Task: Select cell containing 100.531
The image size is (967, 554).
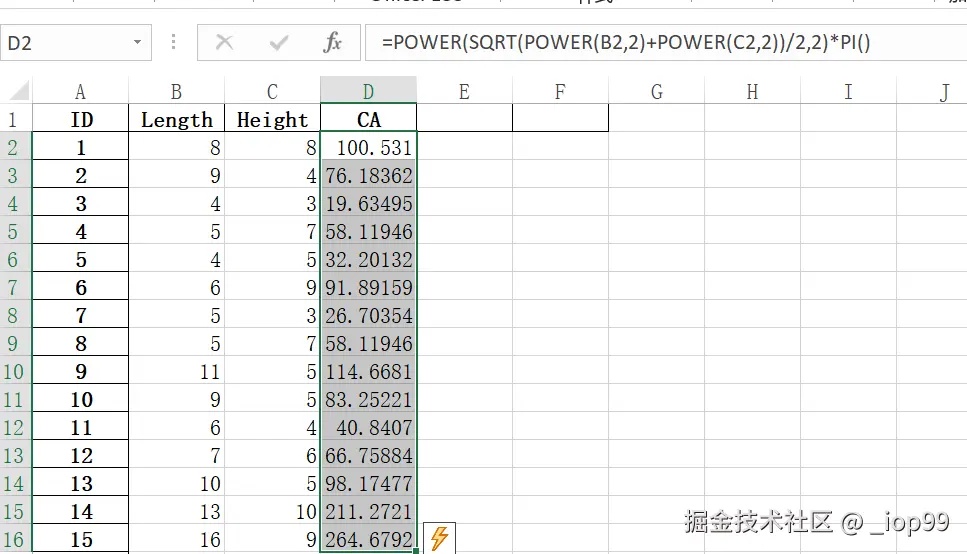Action: click(368, 147)
